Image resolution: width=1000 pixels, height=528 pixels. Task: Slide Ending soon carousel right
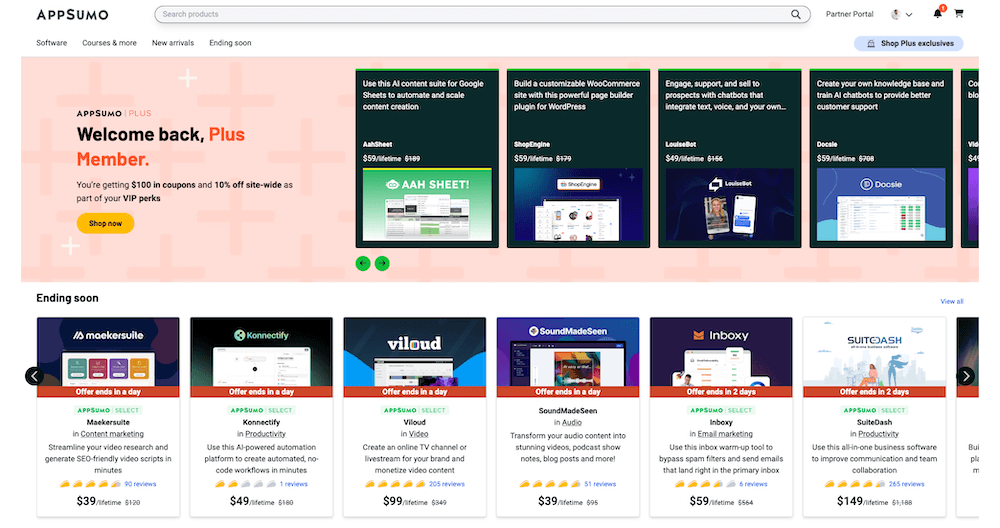pyautogui.click(x=966, y=376)
